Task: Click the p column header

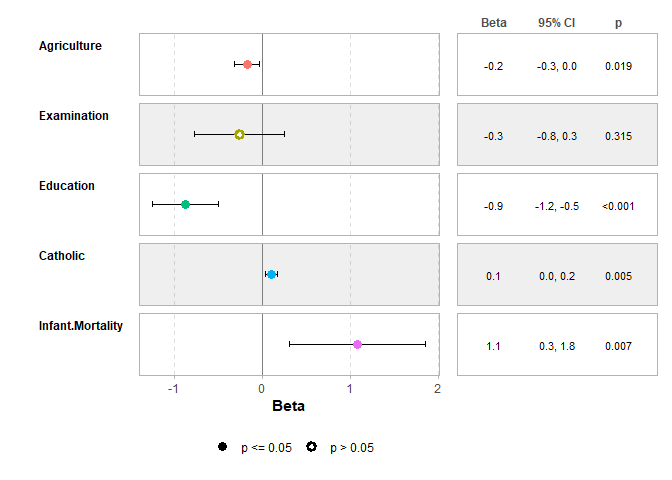Action: [x=618, y=22]
